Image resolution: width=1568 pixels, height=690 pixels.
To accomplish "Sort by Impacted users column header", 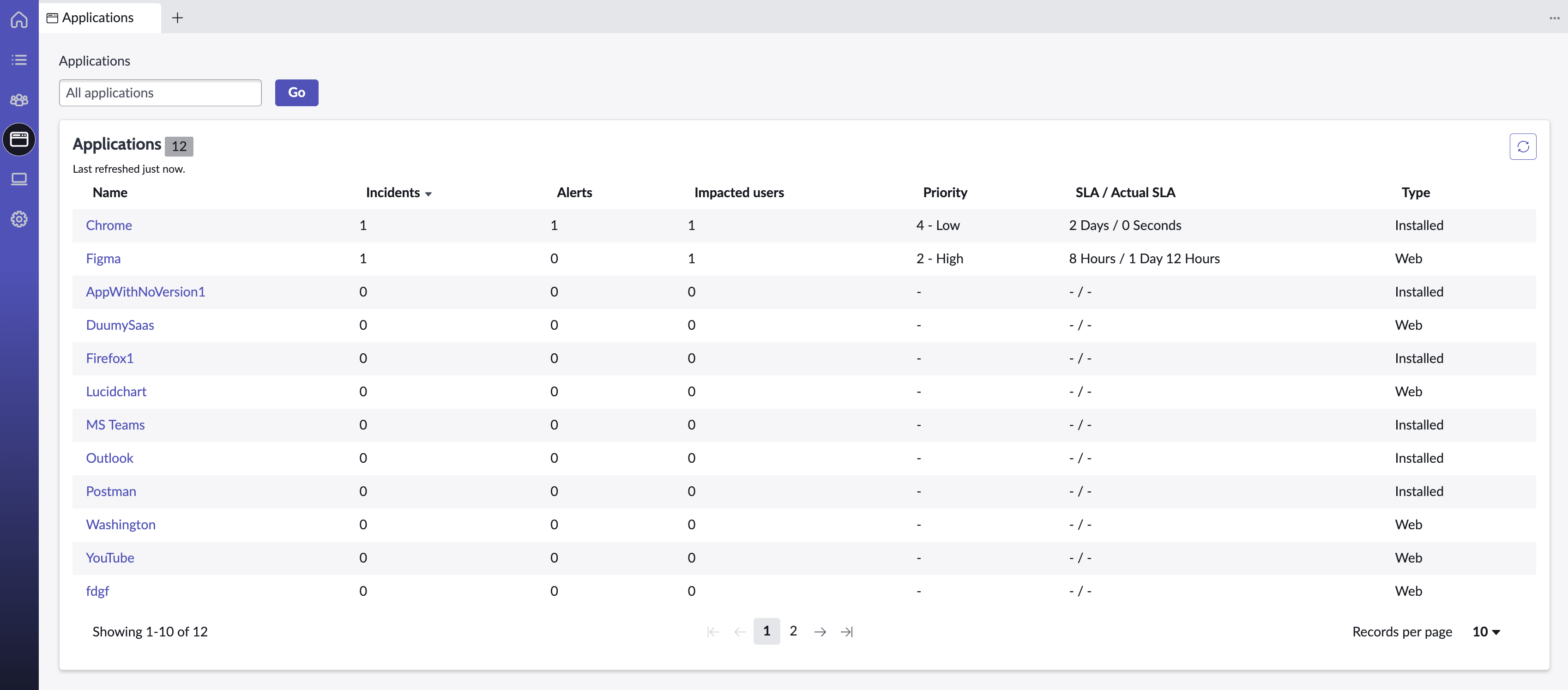I will 739,193.
